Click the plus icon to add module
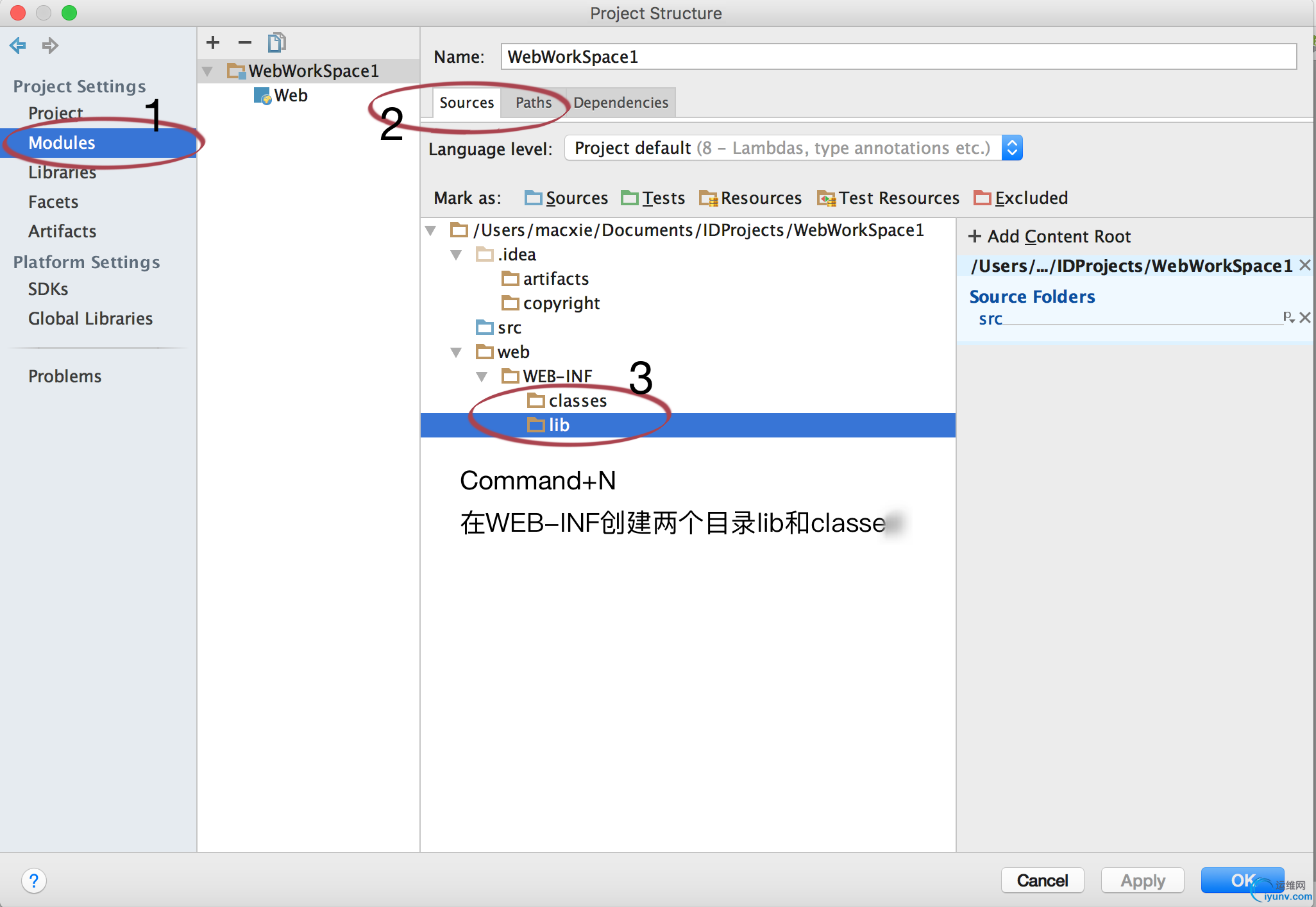Image resolution: width=1316 pixels, height=907 pixels. coord(213,43)
